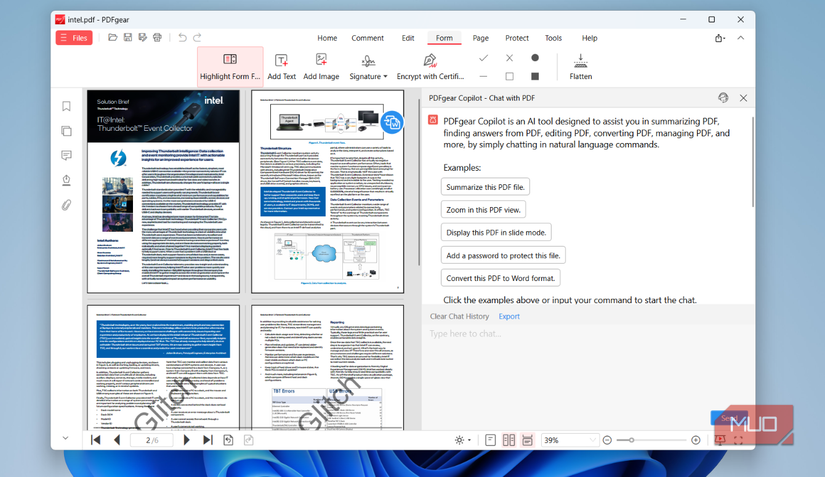Open the Tools tab
825x477 pixels.
click(554, 38)
